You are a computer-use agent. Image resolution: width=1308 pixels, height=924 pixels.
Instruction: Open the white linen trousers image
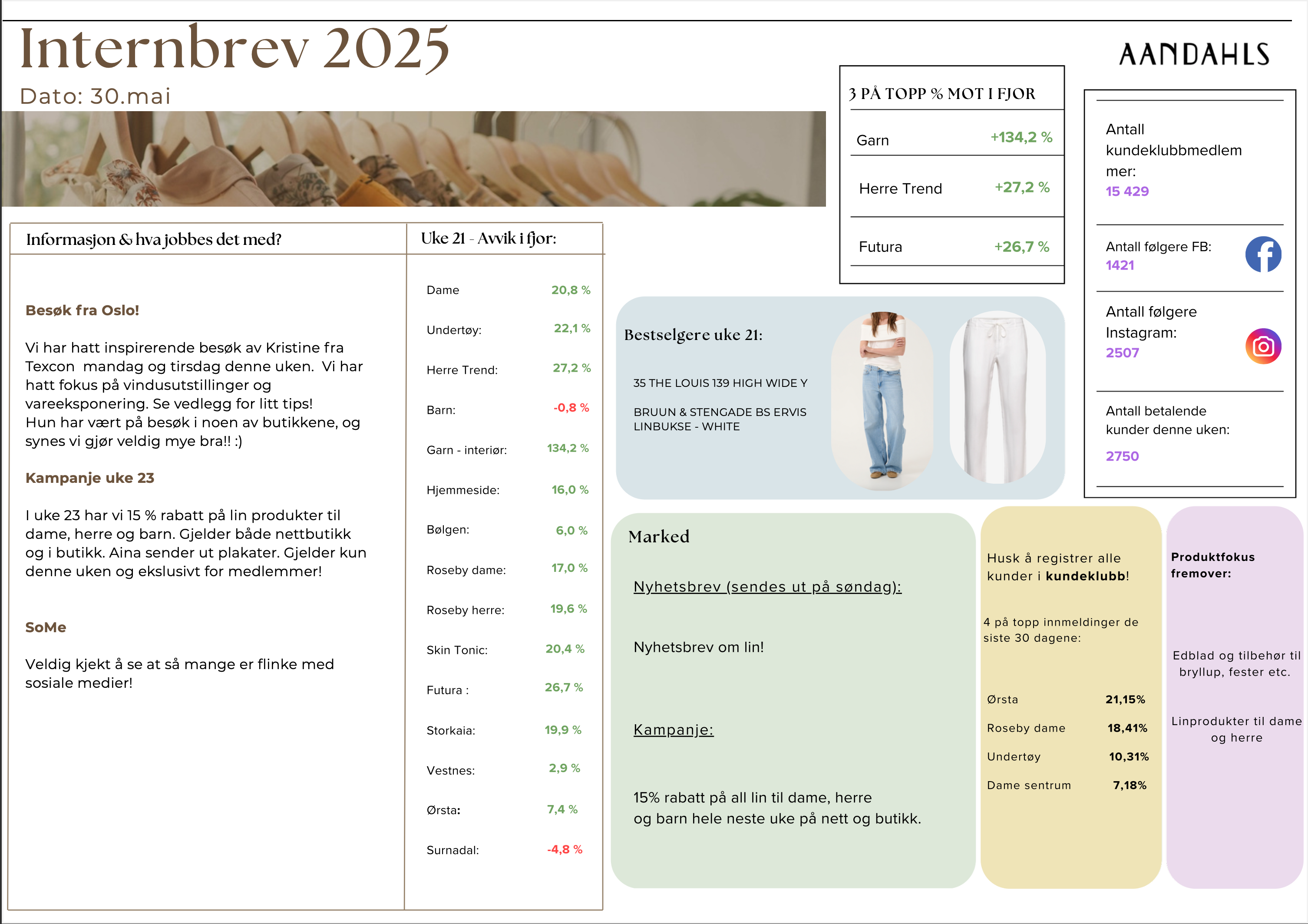pyautogui.click(x=997, y=398)
